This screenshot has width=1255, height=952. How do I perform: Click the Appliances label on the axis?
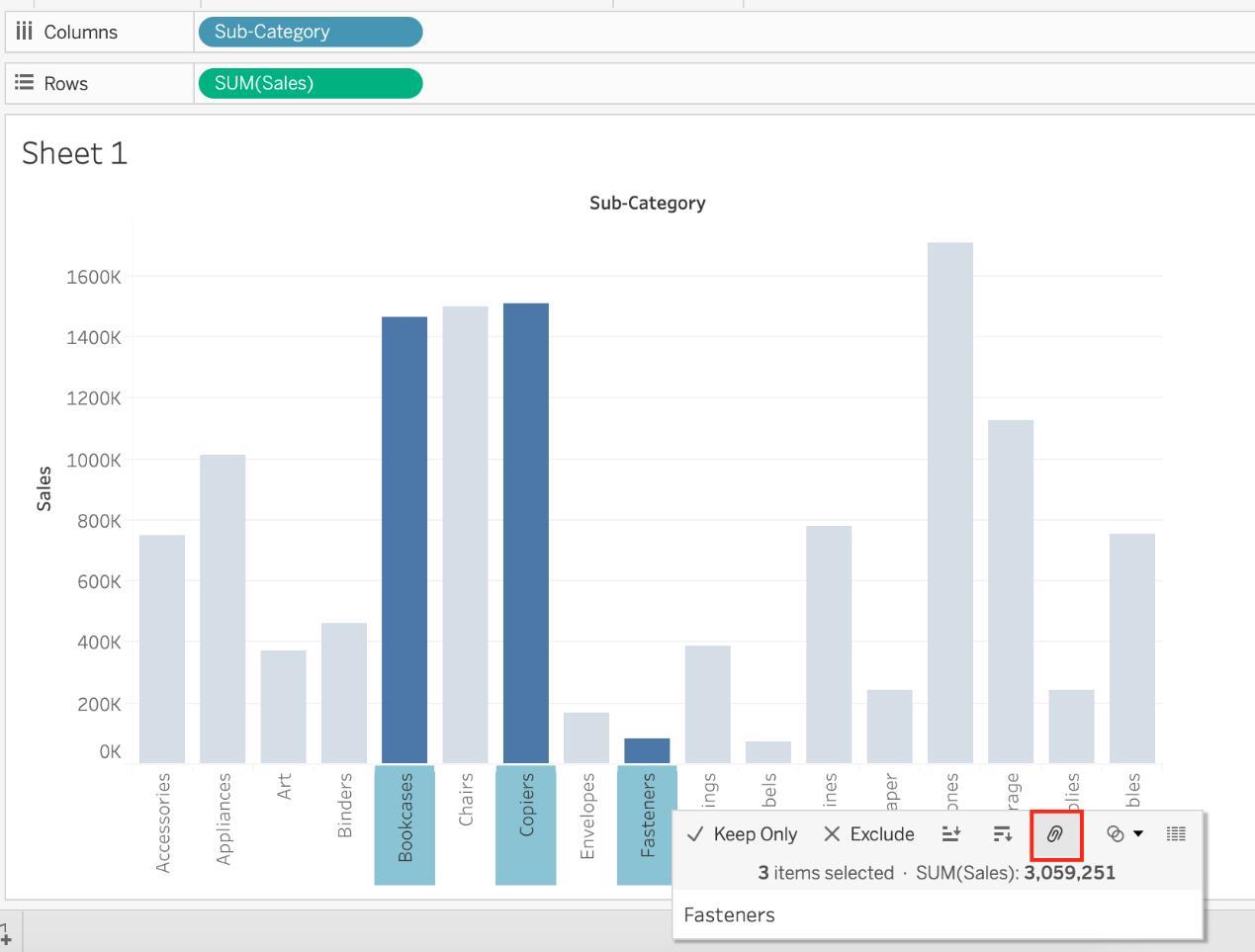pos(224,819)
